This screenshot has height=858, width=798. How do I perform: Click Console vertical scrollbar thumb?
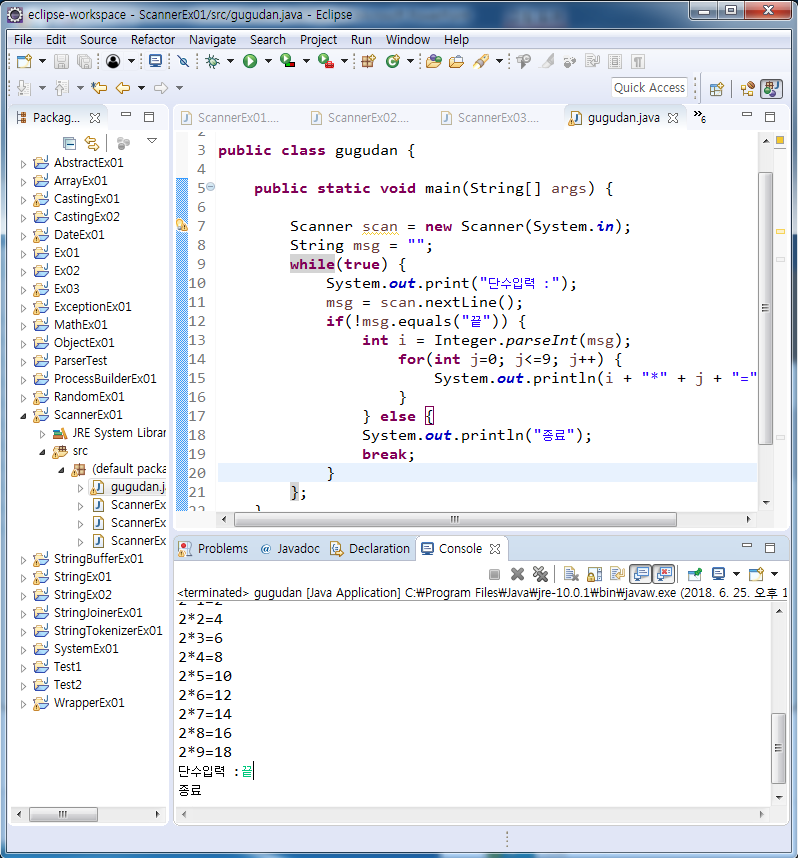[x=778, y=748]
